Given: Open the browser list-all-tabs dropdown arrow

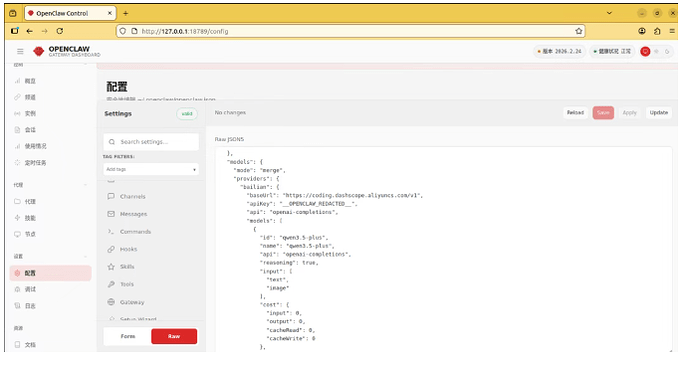Looking at the screenshot, I should point(609,13).
